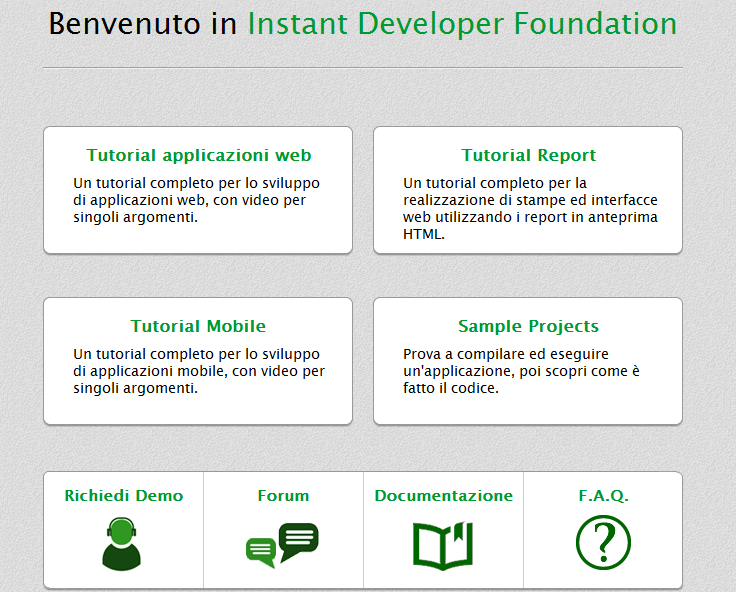Image resolution: width=736 pixels, height=592 pixels.
Task: Open the Tutorial applicazioni web heading
Action: pyautogui.click(x=199, y=155)
